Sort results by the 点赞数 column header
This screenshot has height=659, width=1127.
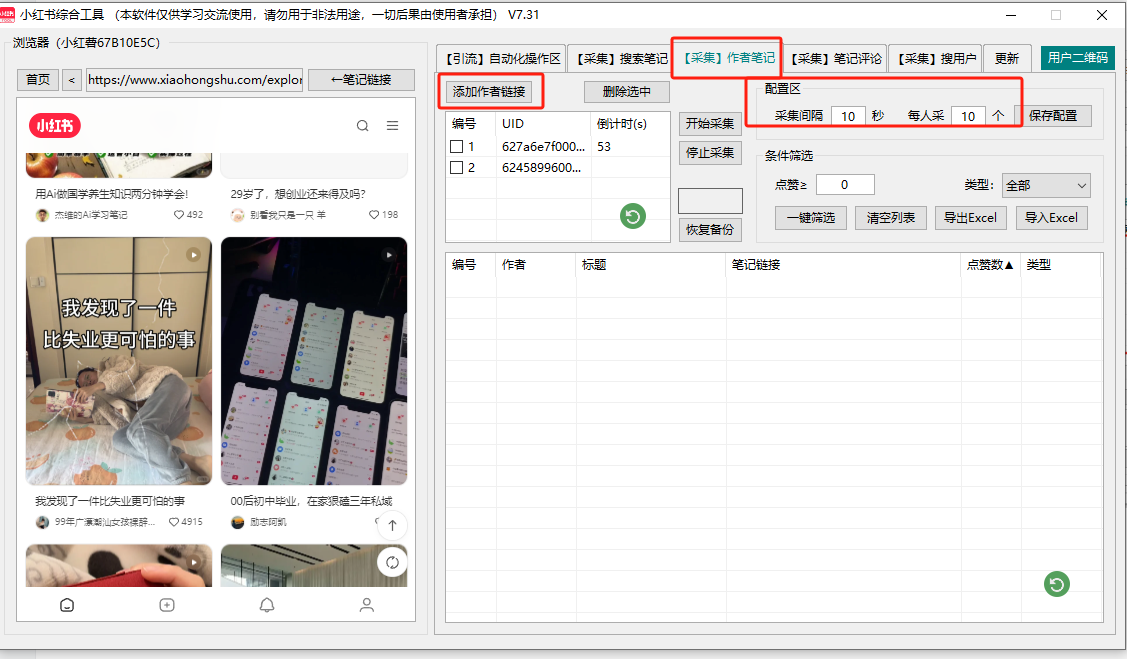[x=989, y=265]
